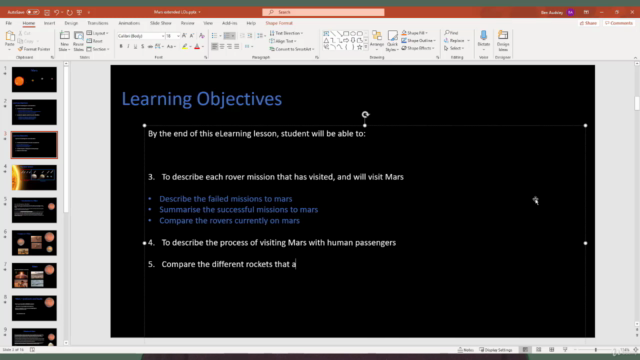Image resolution: width=640 pixels, height=360 pixels.
Task: Click the Share button
Action: 589,23
